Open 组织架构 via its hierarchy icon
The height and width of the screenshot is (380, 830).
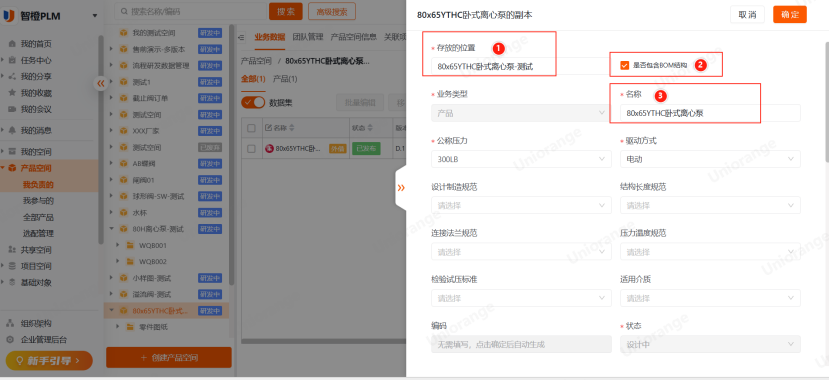pyautogui.click(x=10, y=323)
